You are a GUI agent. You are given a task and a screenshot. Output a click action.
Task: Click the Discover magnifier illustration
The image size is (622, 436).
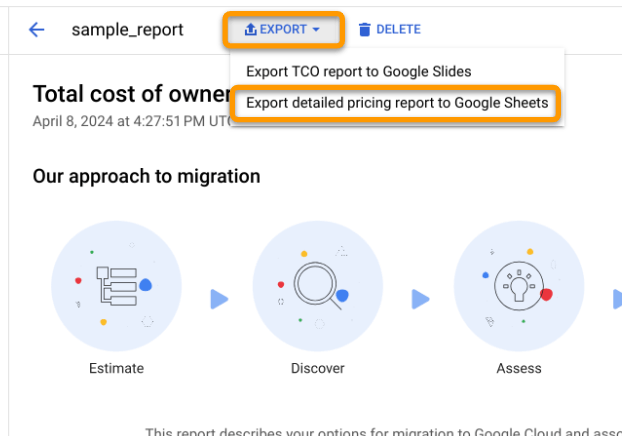point(318,286)
